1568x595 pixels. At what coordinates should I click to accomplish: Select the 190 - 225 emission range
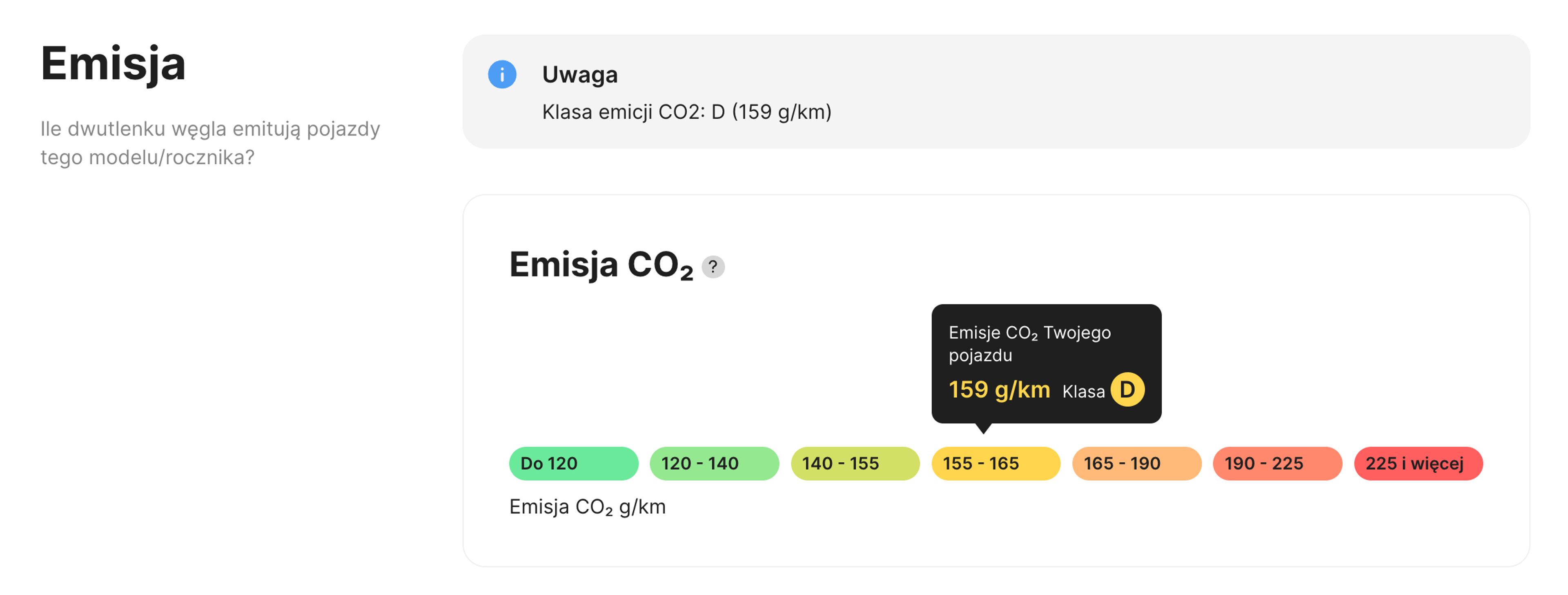pos(1277,464)
